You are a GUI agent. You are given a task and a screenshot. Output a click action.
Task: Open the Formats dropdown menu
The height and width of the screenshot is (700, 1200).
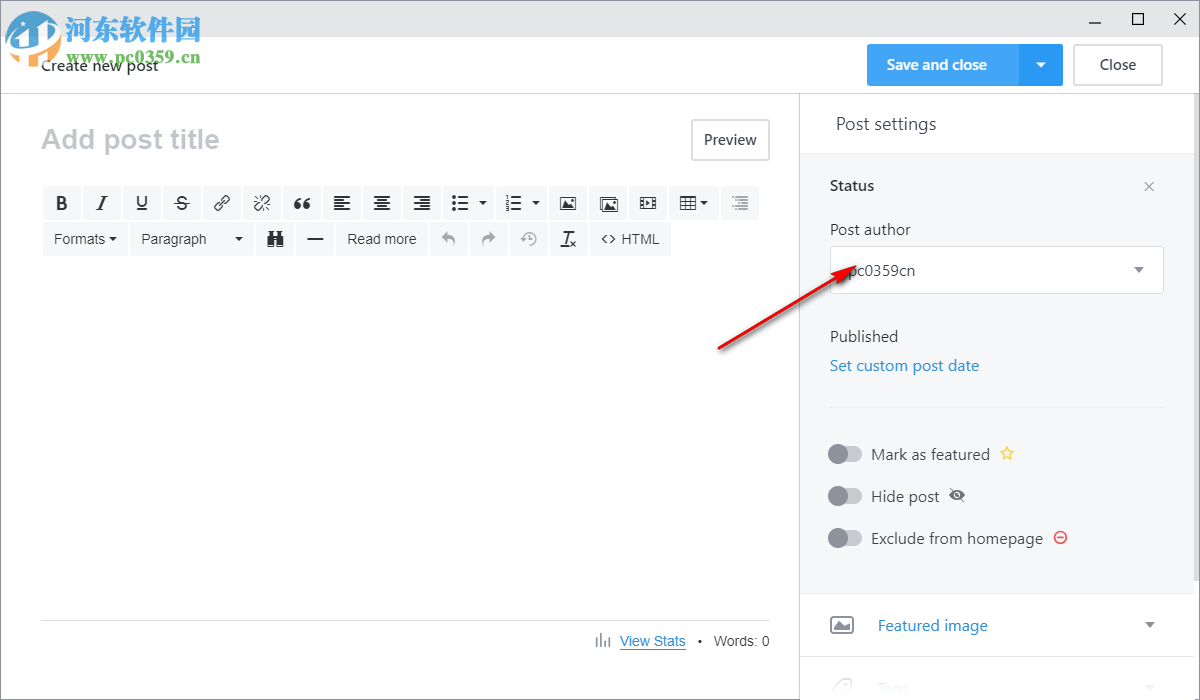point(85,239)
